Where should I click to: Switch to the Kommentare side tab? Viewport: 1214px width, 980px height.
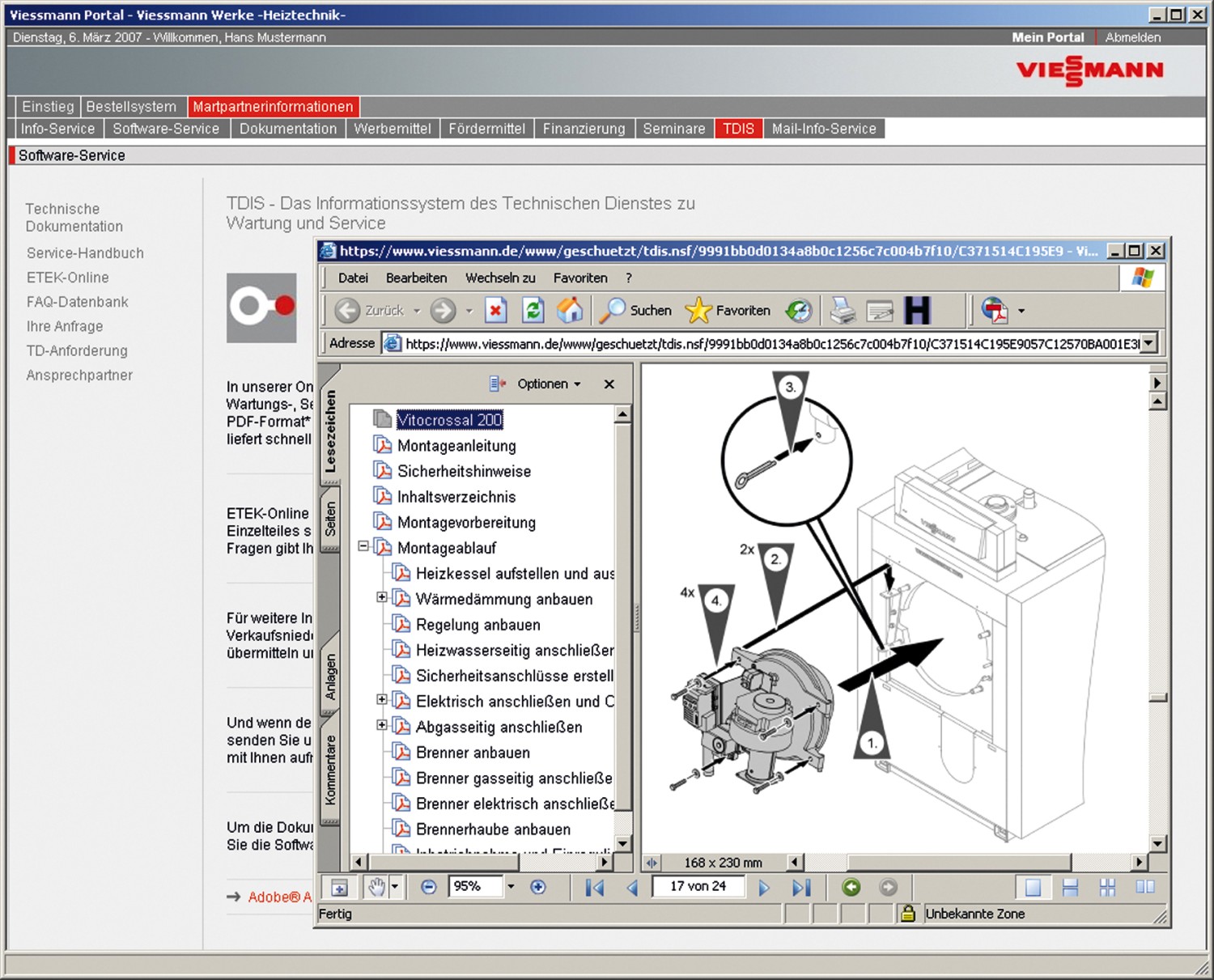330,770
